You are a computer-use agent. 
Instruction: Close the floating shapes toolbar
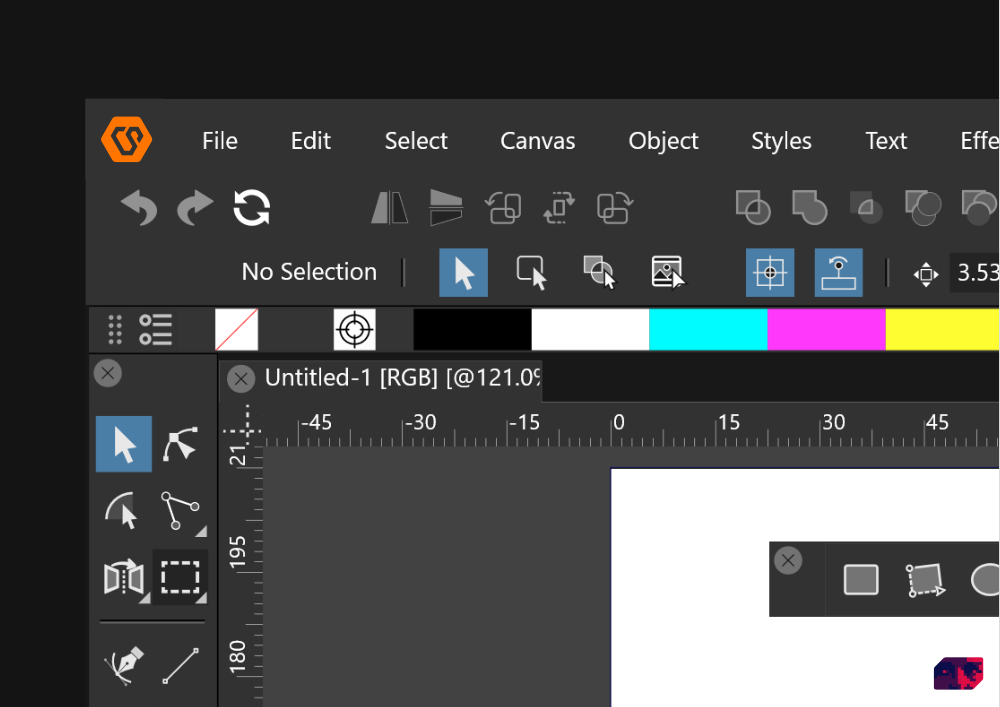click(x=788, y=561)
